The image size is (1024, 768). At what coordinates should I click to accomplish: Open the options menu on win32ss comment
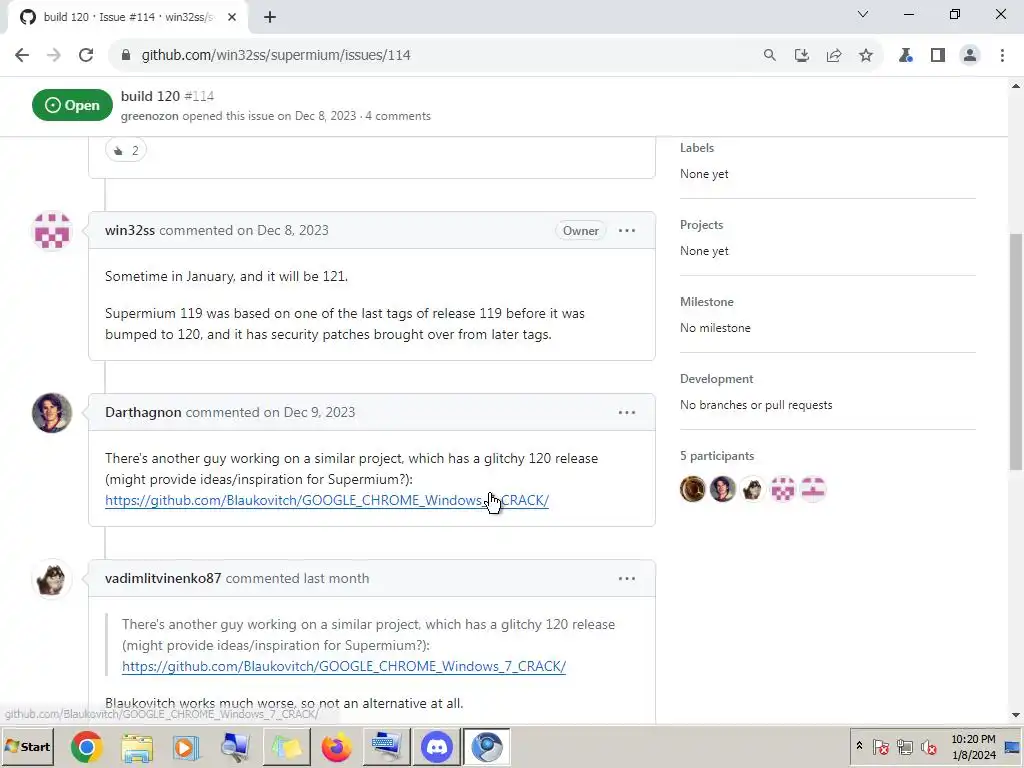(627, 231)
